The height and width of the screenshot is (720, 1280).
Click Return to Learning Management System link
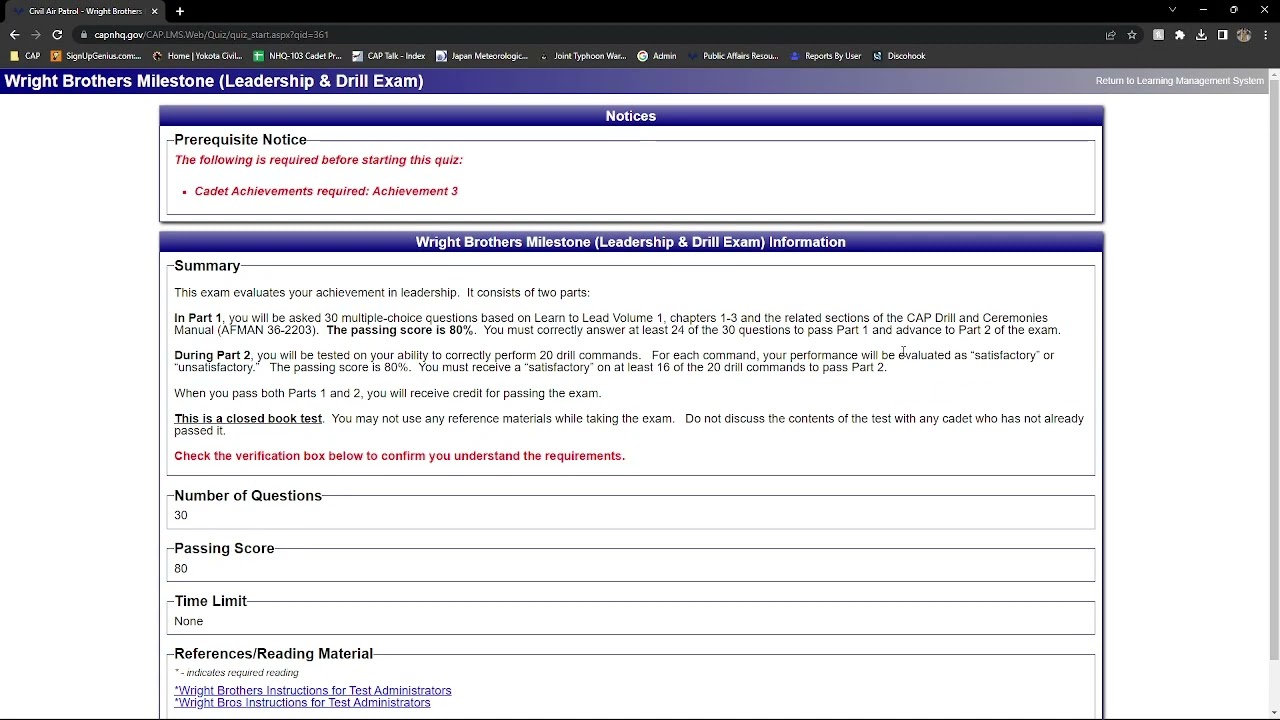(1179, 81)
